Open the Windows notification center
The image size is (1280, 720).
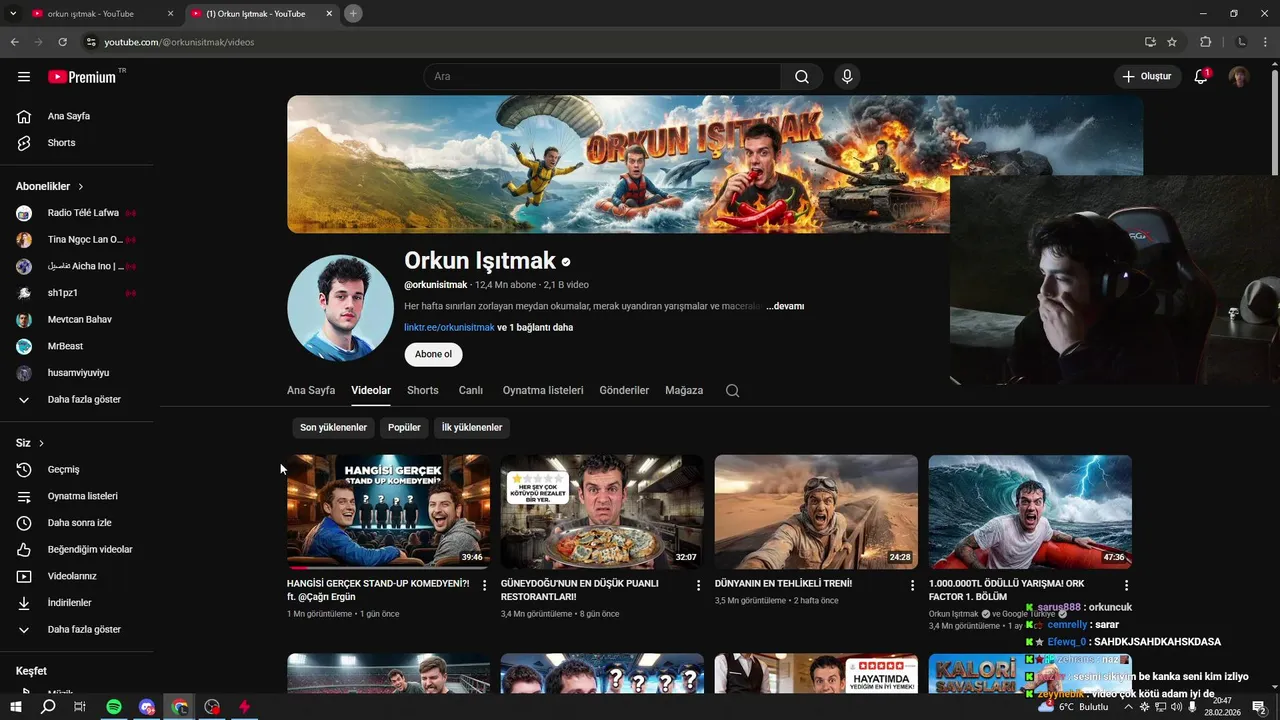[1259, 707]
